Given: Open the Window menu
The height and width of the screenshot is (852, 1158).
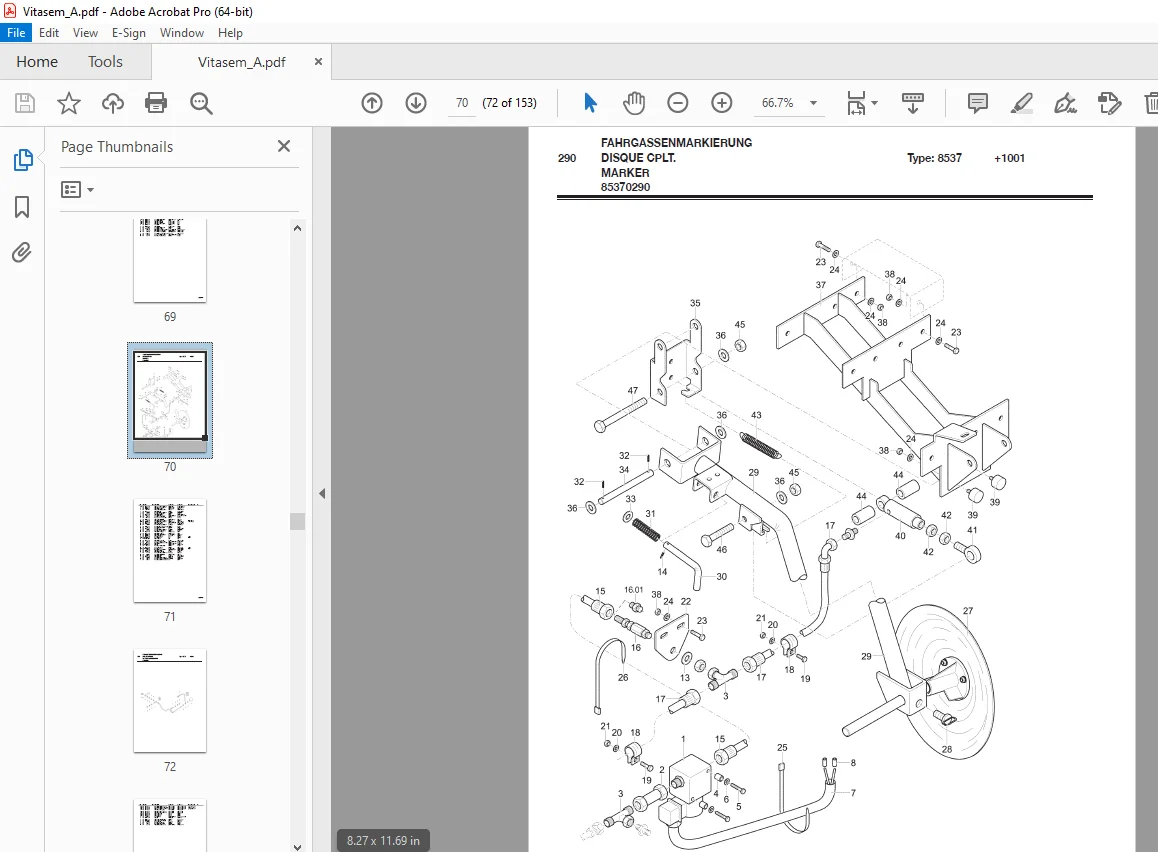Looking at the screenshot, I should 182,32.
